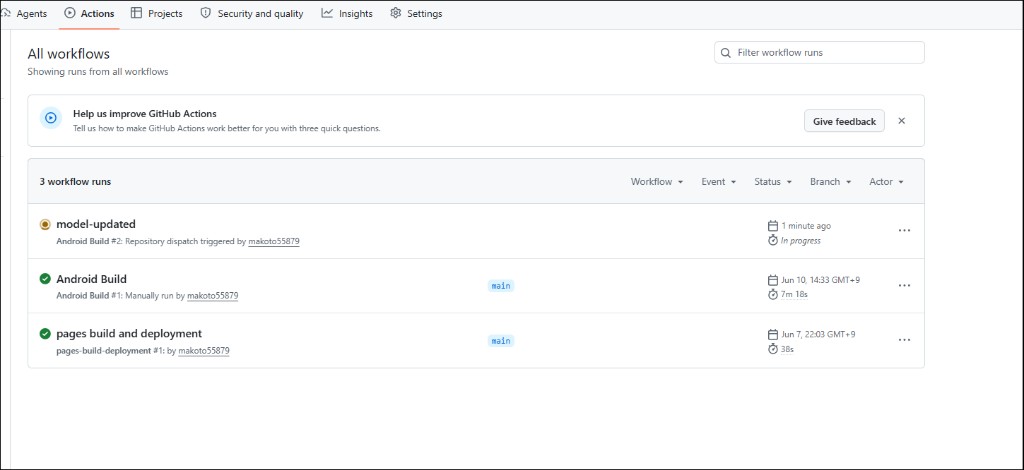The width and height of the screenshot is (1024, 470).
Task: Click makoto55879 link in pages build row
Action: (204, 351)
